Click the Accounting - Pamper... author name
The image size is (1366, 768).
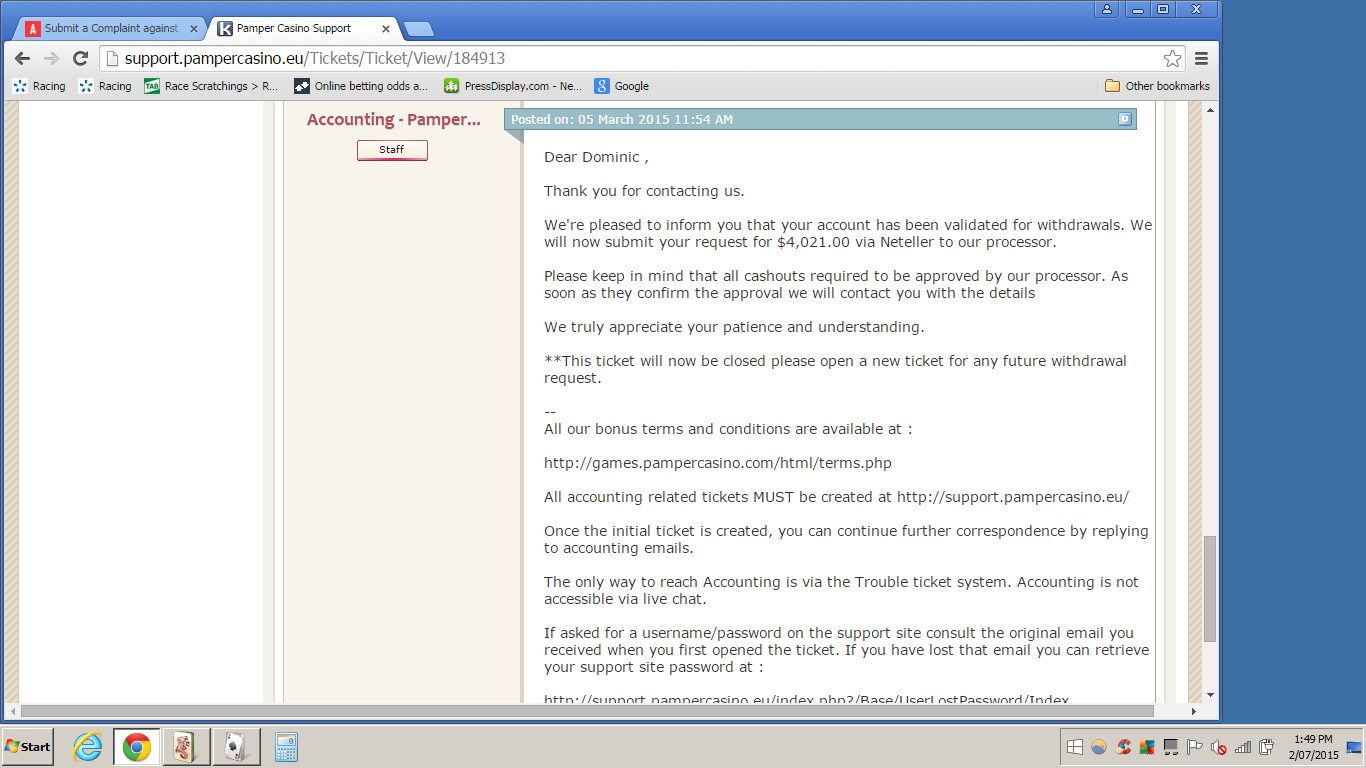[394, 120]
